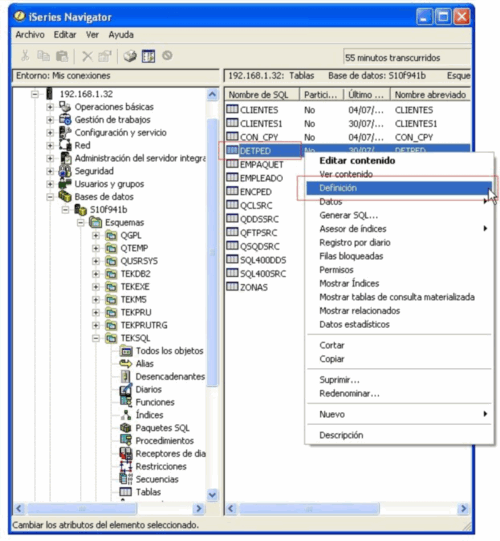Click the Cut scissors toolbar icon
The height and width of the screenshot is (541, 500).
25,56
